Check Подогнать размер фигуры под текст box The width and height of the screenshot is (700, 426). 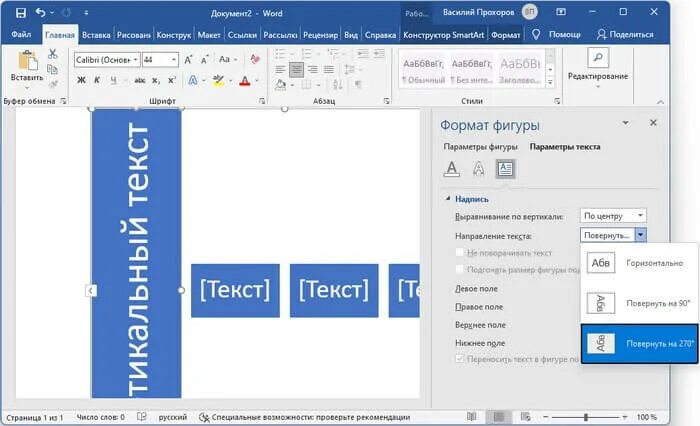tap(459, 269)
